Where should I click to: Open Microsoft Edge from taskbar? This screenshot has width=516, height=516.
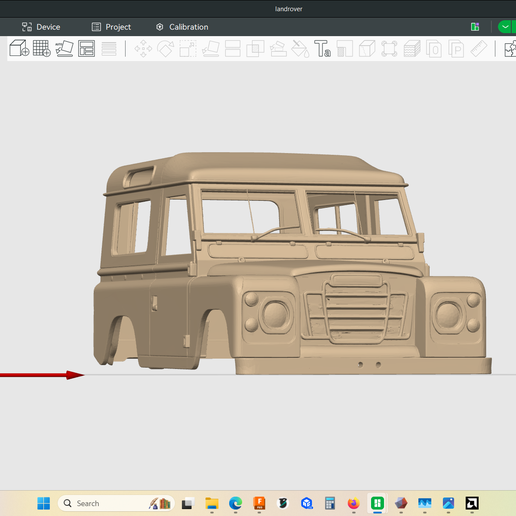235,503
